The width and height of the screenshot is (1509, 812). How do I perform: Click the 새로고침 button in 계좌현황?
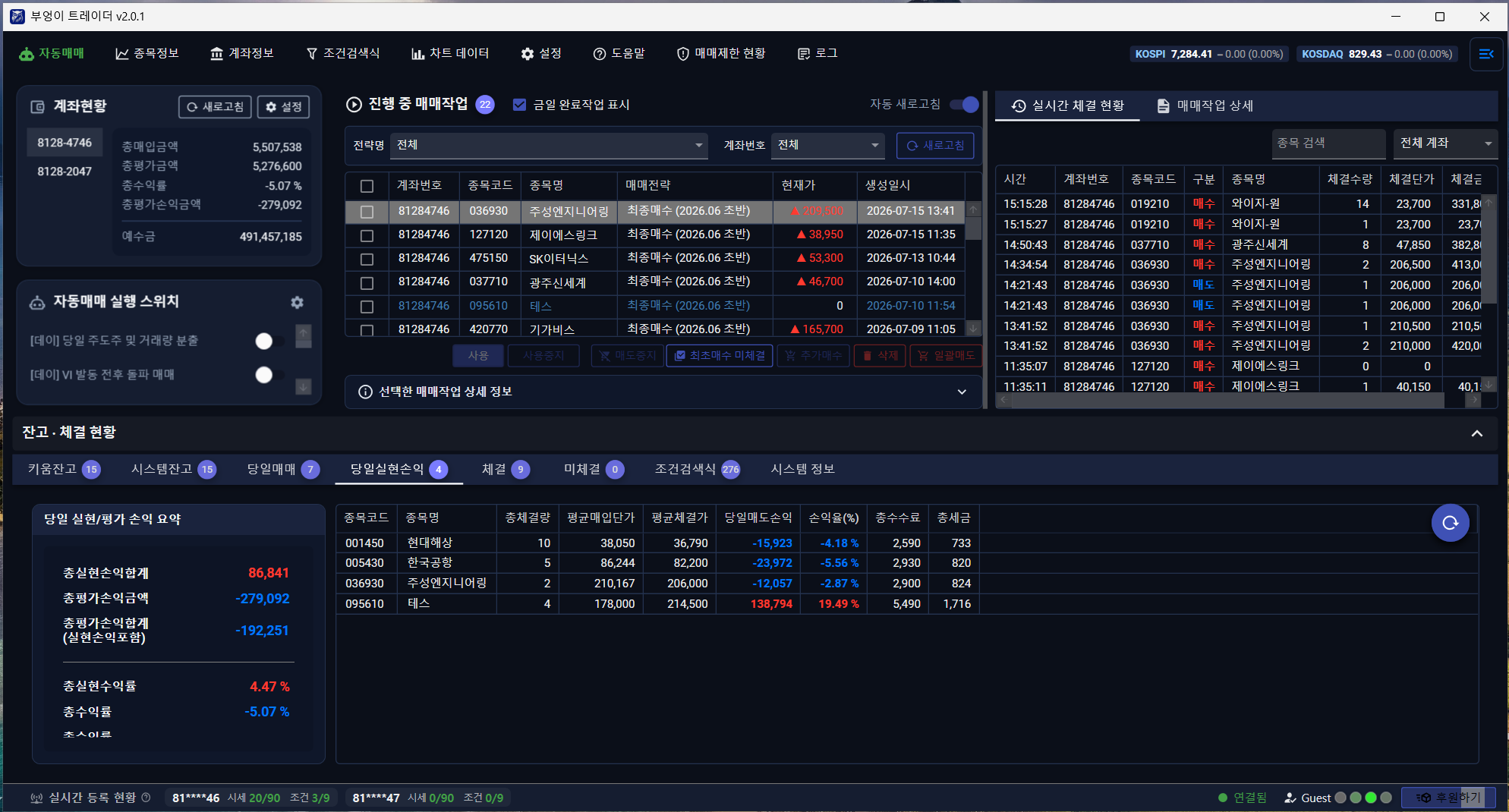point(216,107)
